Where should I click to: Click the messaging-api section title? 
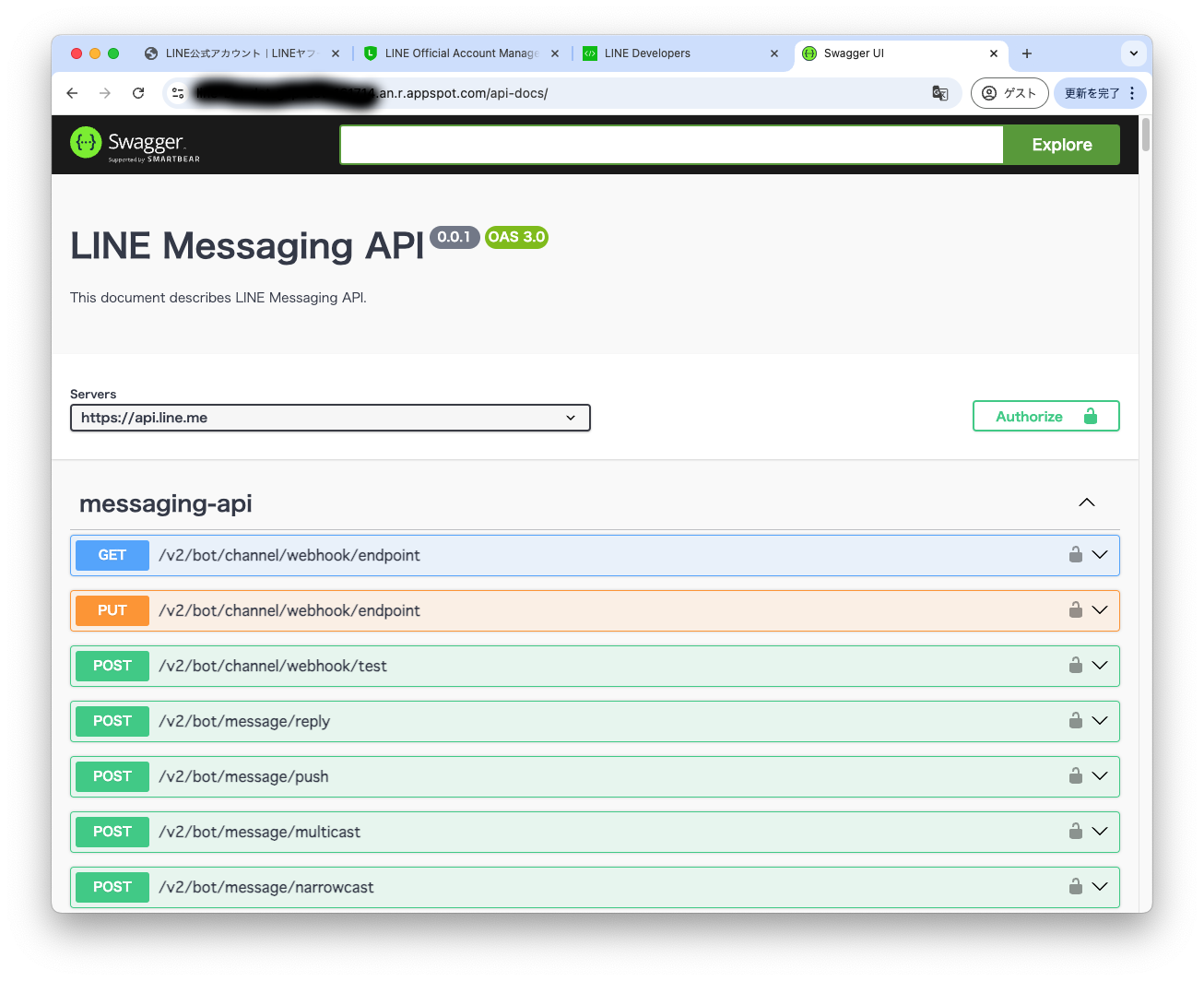tap(166, 503)
